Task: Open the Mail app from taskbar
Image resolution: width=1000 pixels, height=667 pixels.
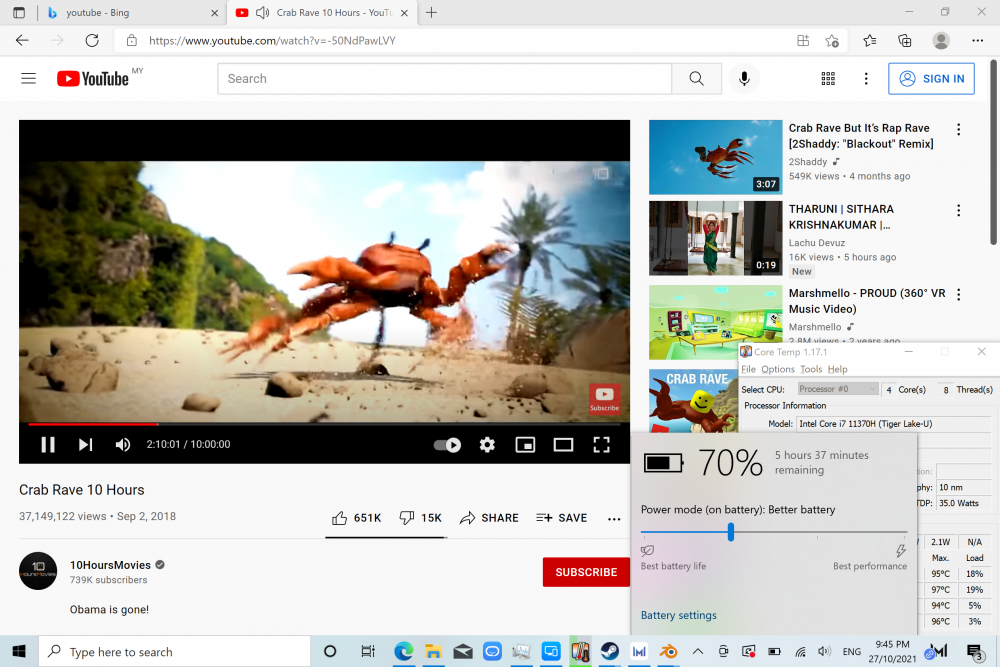Action: tap(463, 651)
